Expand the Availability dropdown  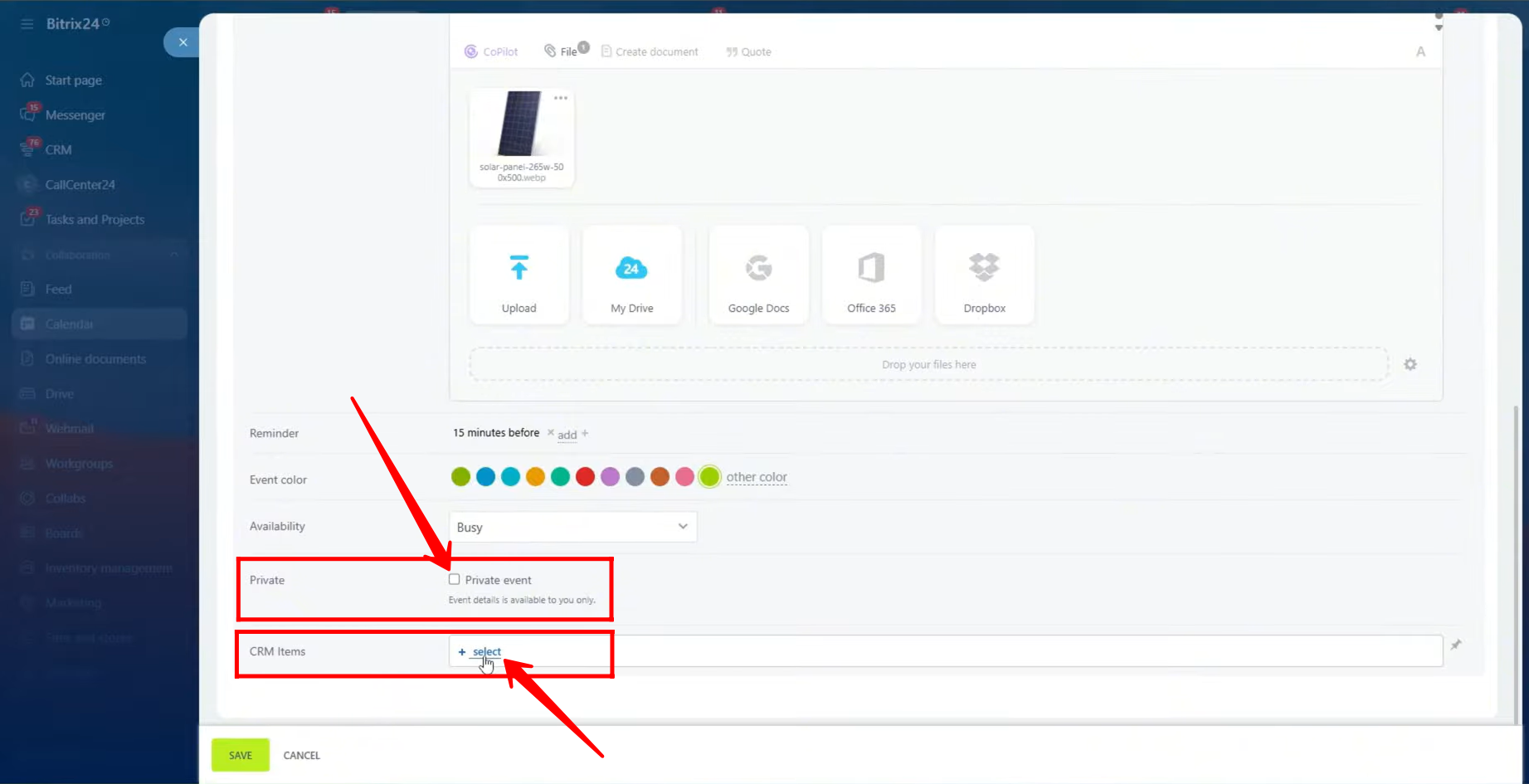pos(572,527)
